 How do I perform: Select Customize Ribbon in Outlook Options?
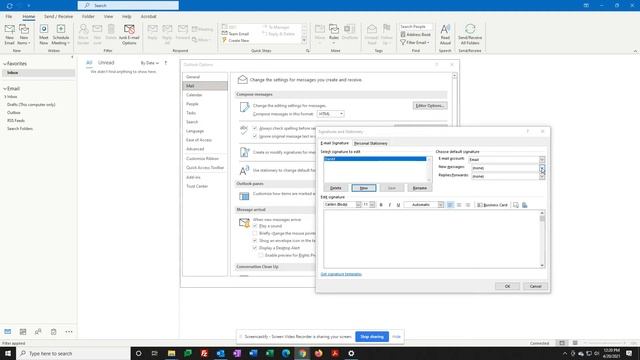pyautogui.click(x=205, y=158)
